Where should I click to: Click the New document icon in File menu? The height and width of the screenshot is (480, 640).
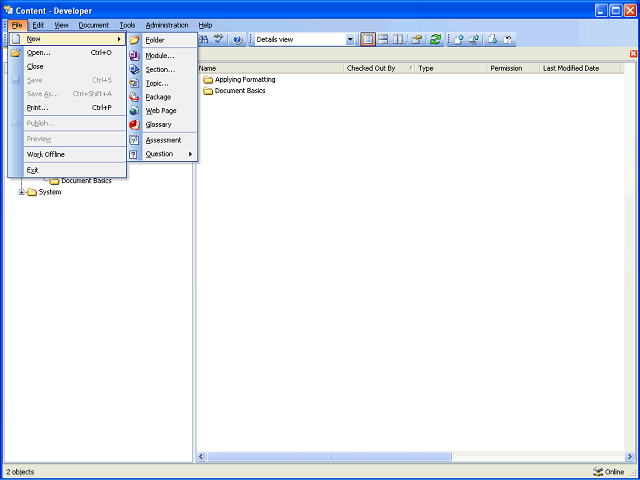16,39
